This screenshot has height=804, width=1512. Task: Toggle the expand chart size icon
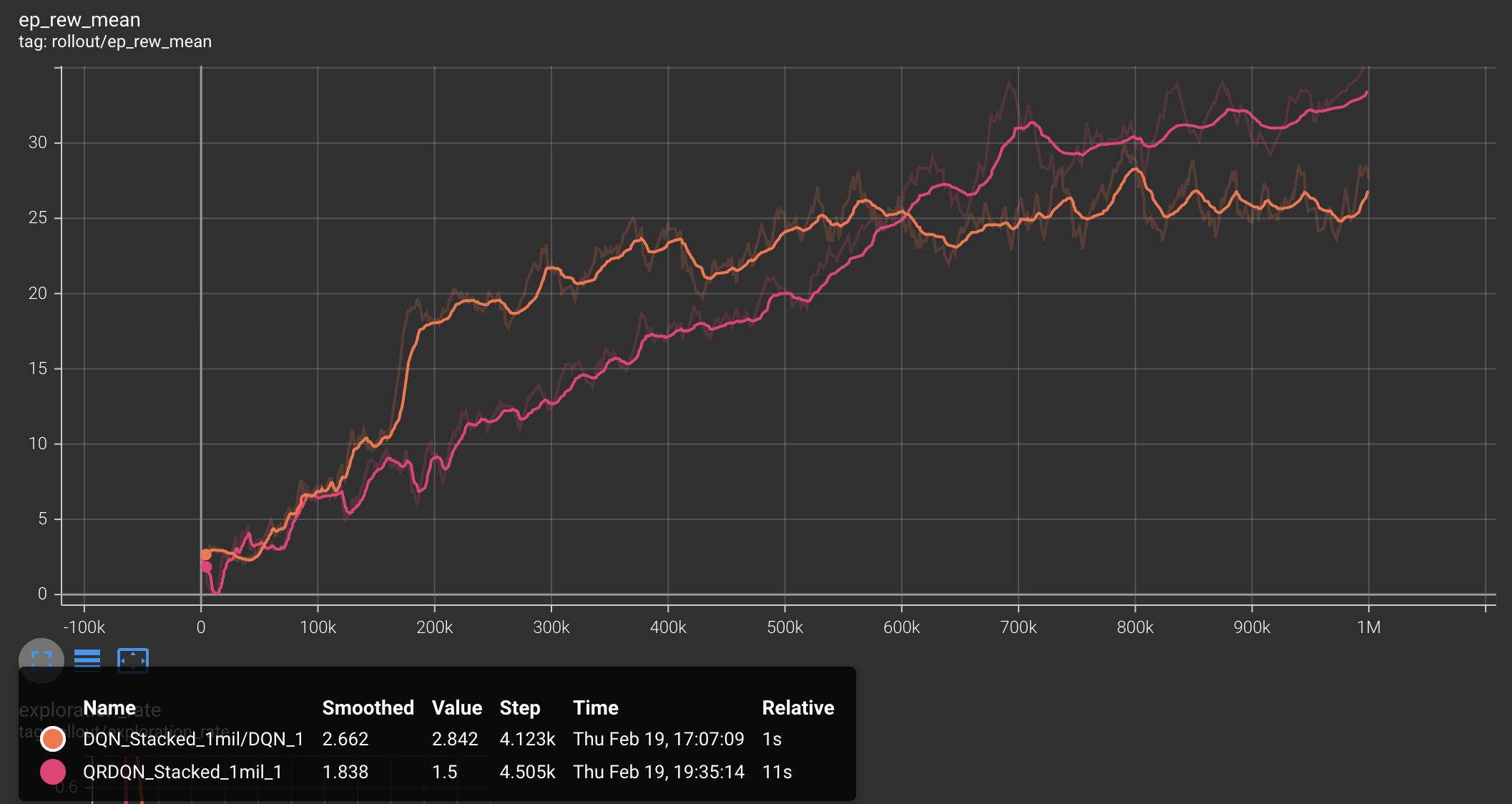pyautogui.click(x=41, y=660)
